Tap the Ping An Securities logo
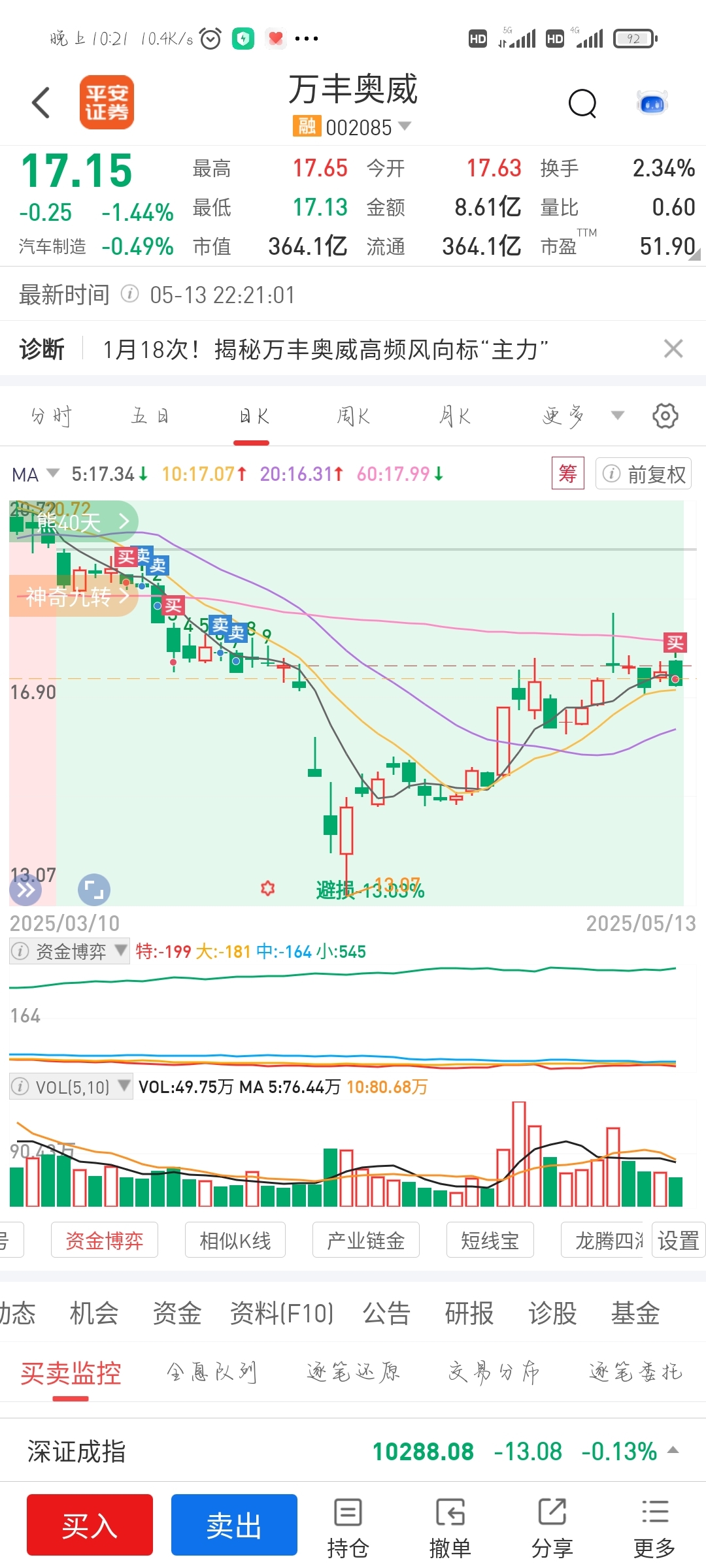 tap(107, 102)
